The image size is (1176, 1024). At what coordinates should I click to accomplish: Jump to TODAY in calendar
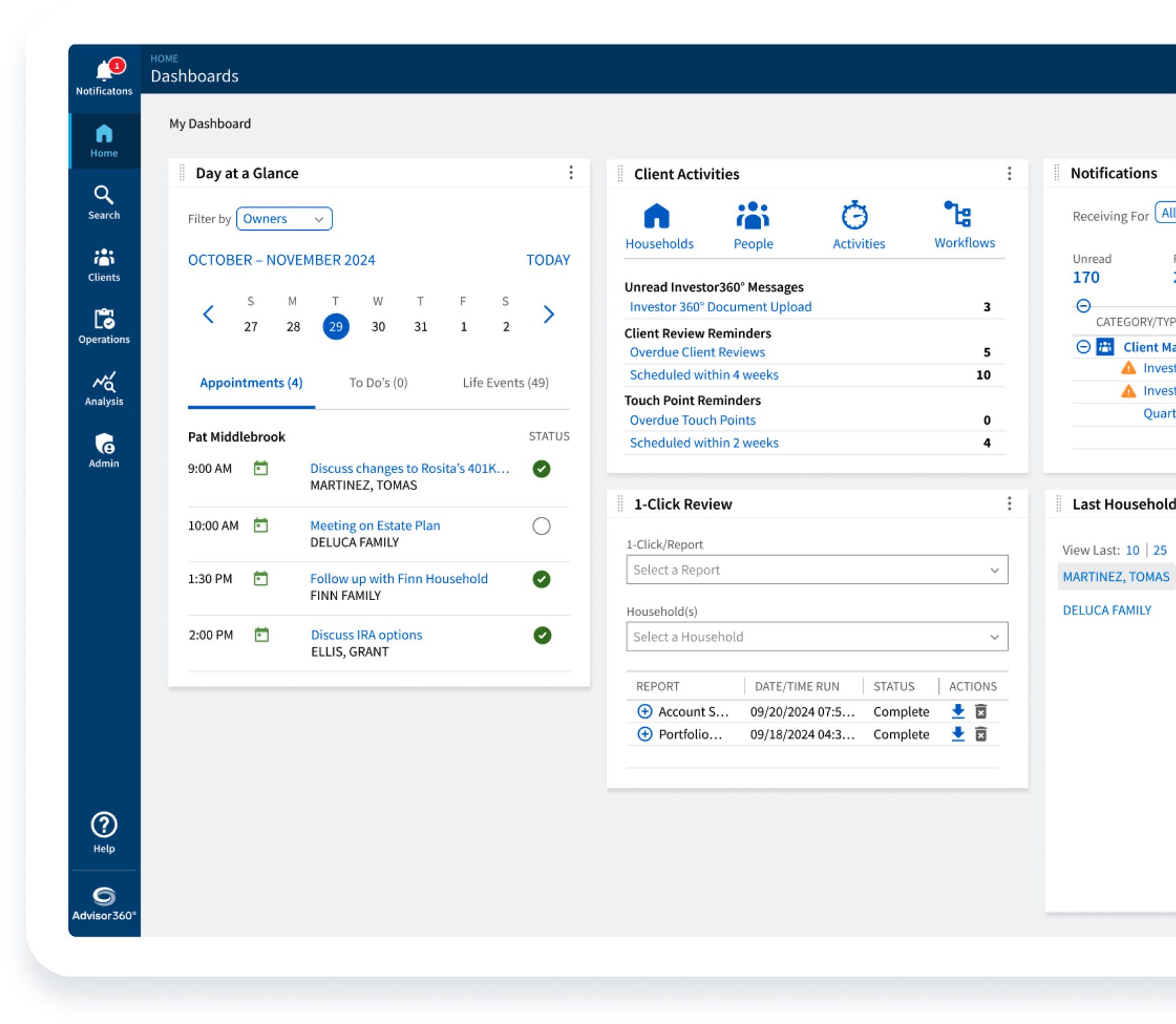tap(548, 260)
